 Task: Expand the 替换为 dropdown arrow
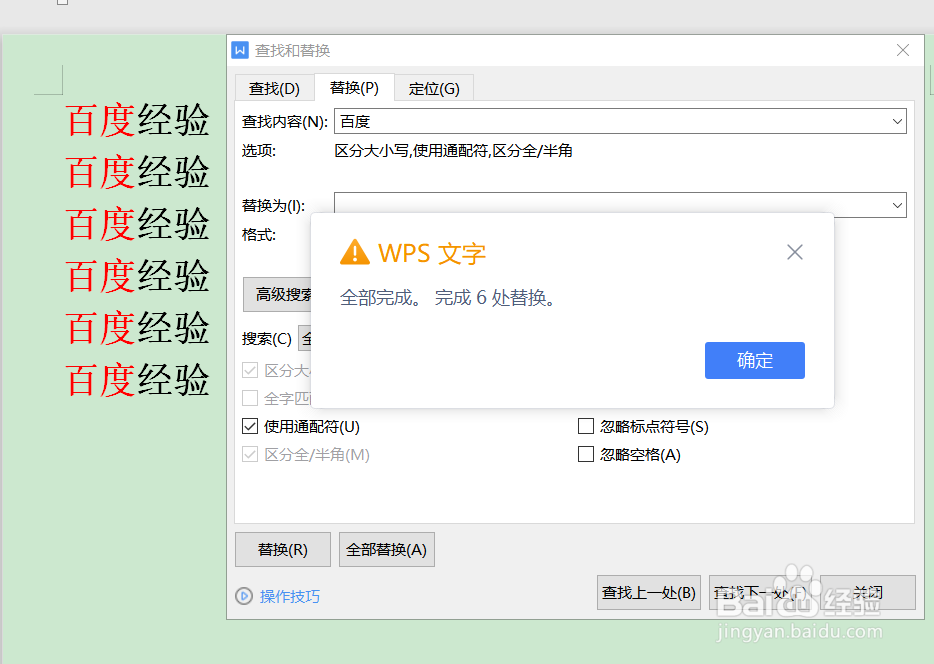(x=897, y=205)
